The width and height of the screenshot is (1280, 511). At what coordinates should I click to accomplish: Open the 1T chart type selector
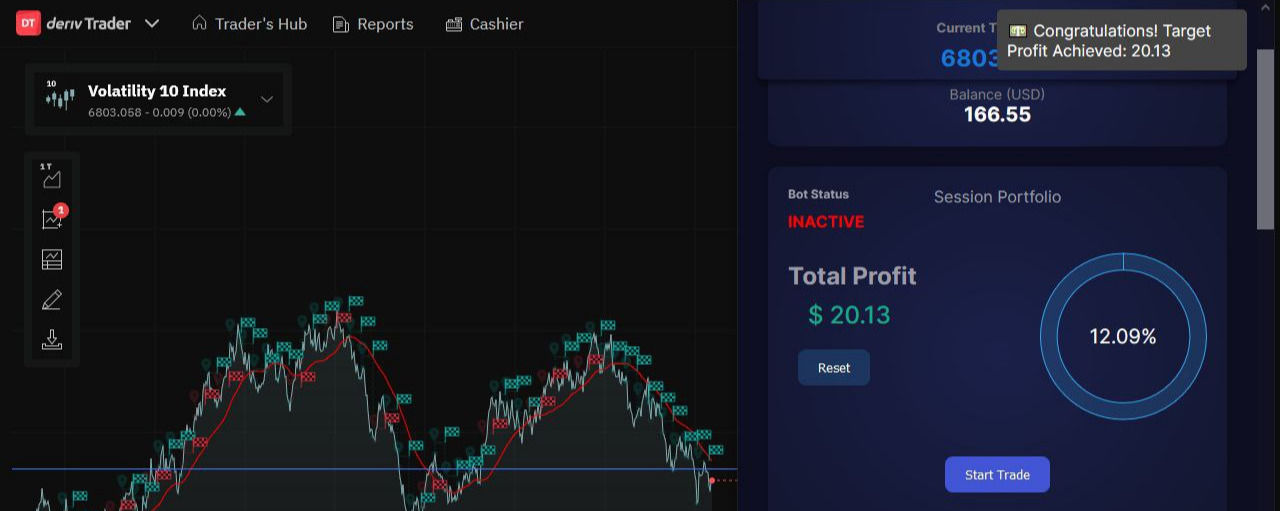point(52,178)
